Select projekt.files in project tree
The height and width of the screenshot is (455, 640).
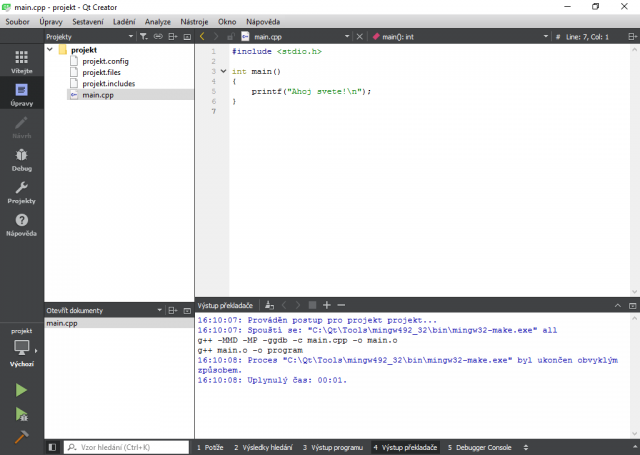[101, 72]
